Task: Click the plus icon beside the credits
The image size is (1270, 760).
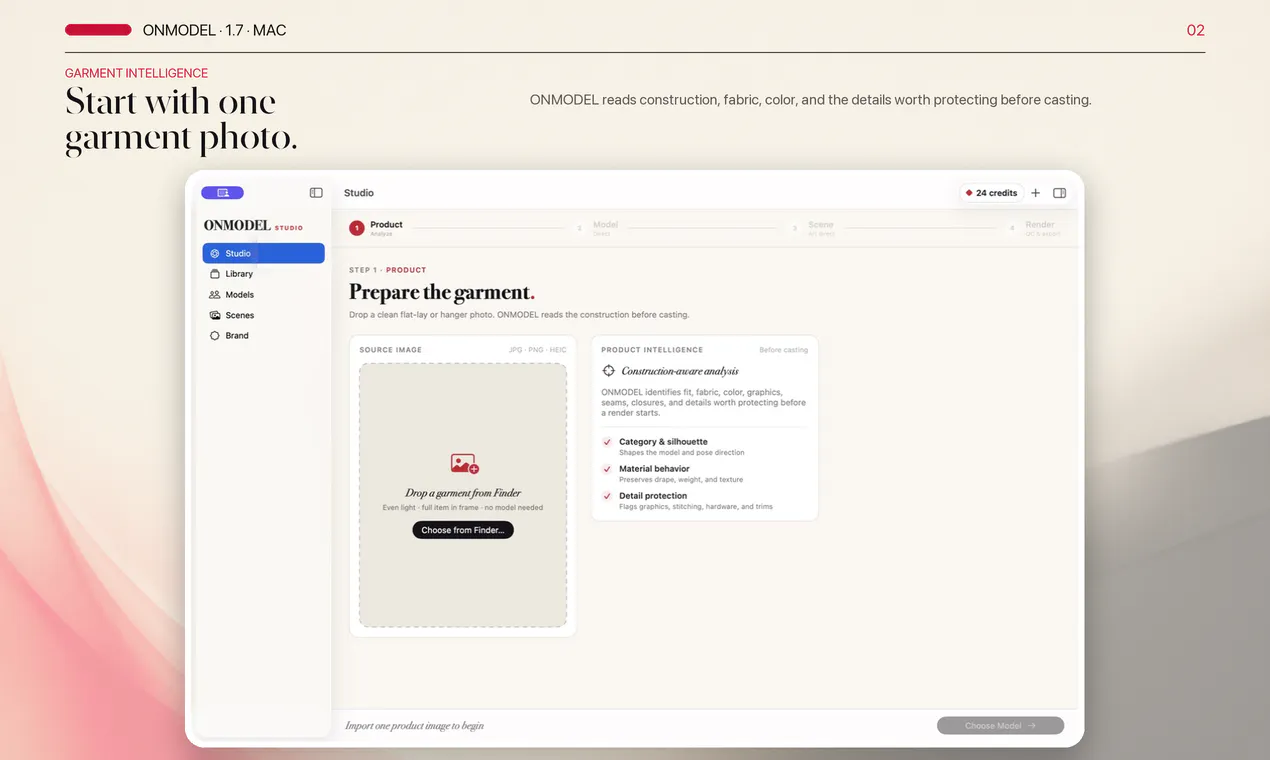Action: tap(1036, 193)
